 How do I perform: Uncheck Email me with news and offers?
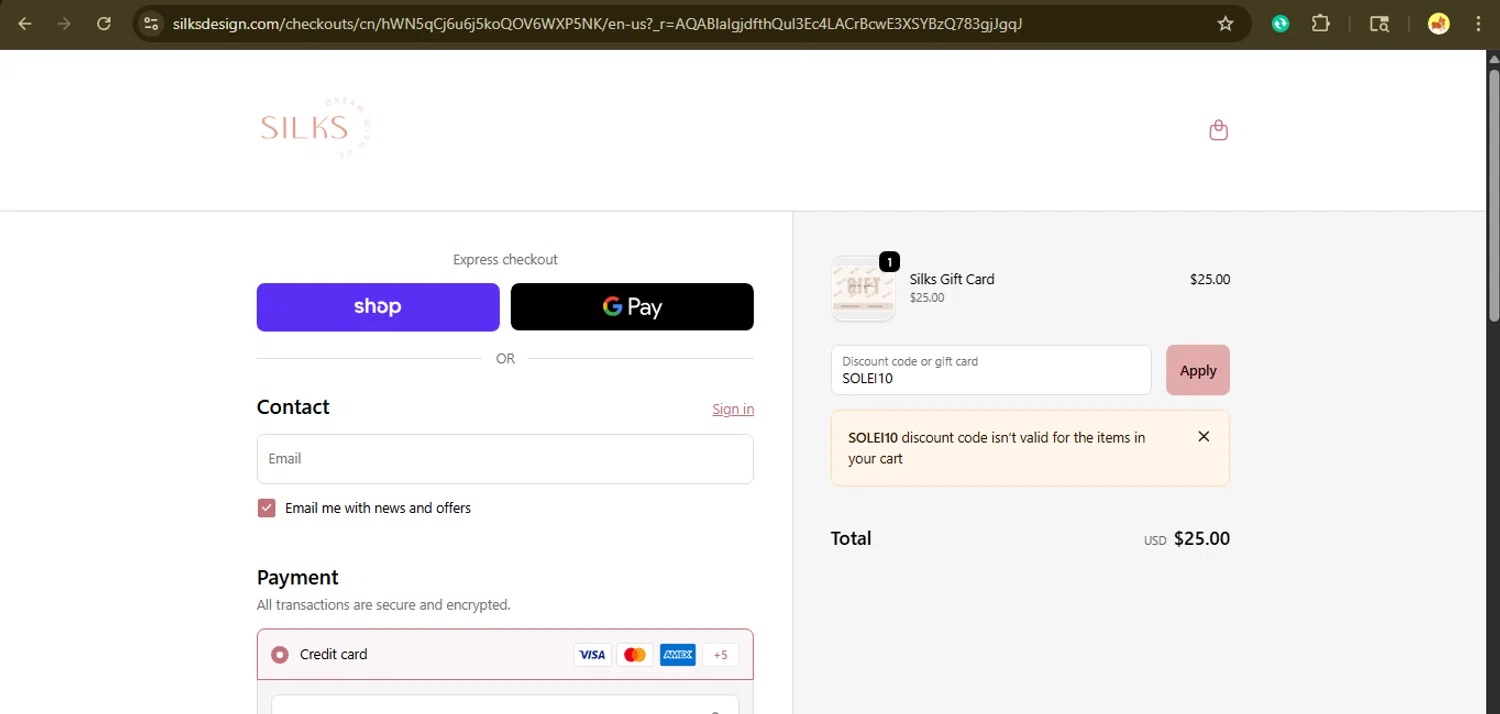point(266,508)
